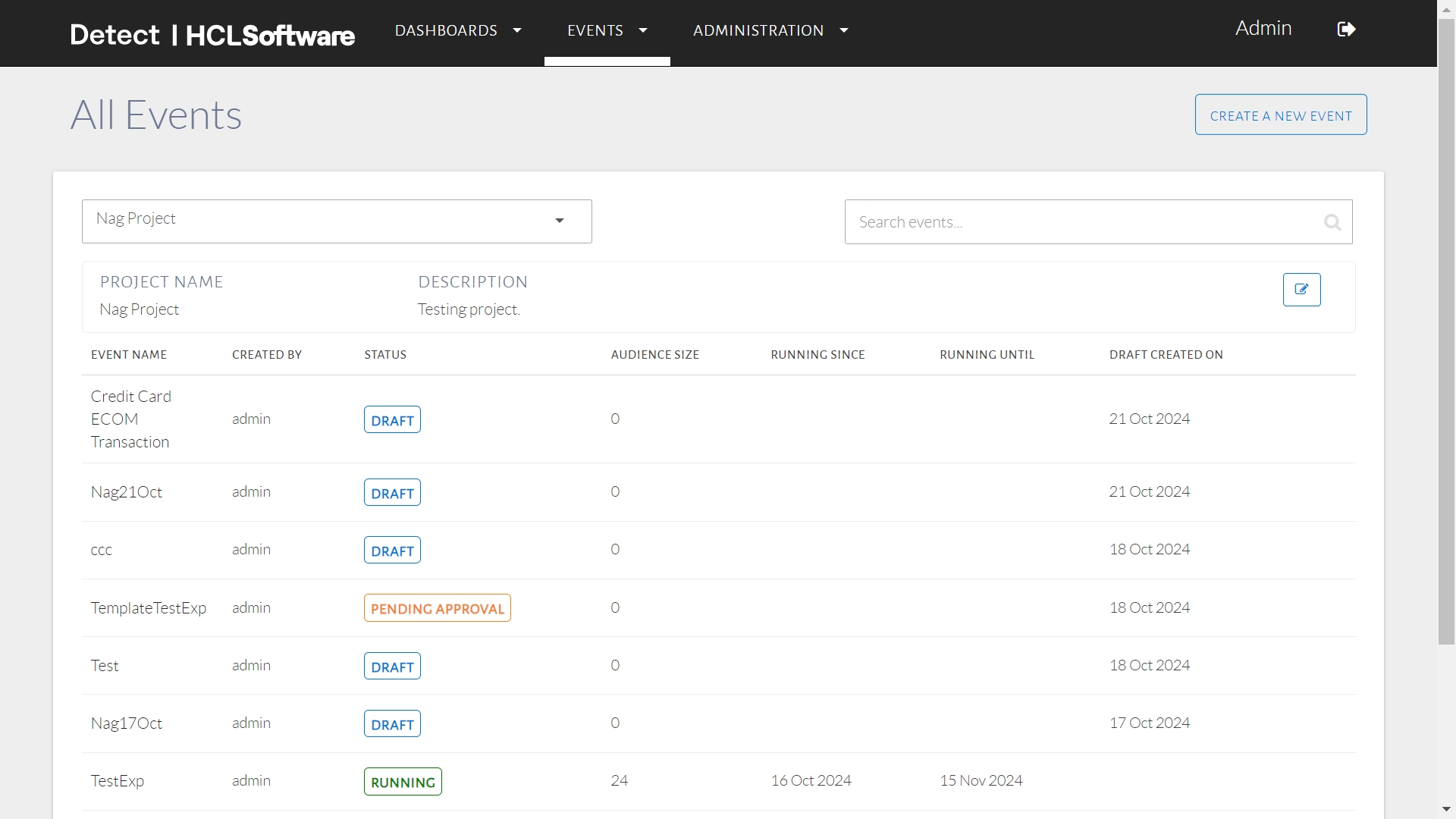Open the TemplateTestExp event row
The width and height of the screenshot is (1456, 819).
(149, 608)
